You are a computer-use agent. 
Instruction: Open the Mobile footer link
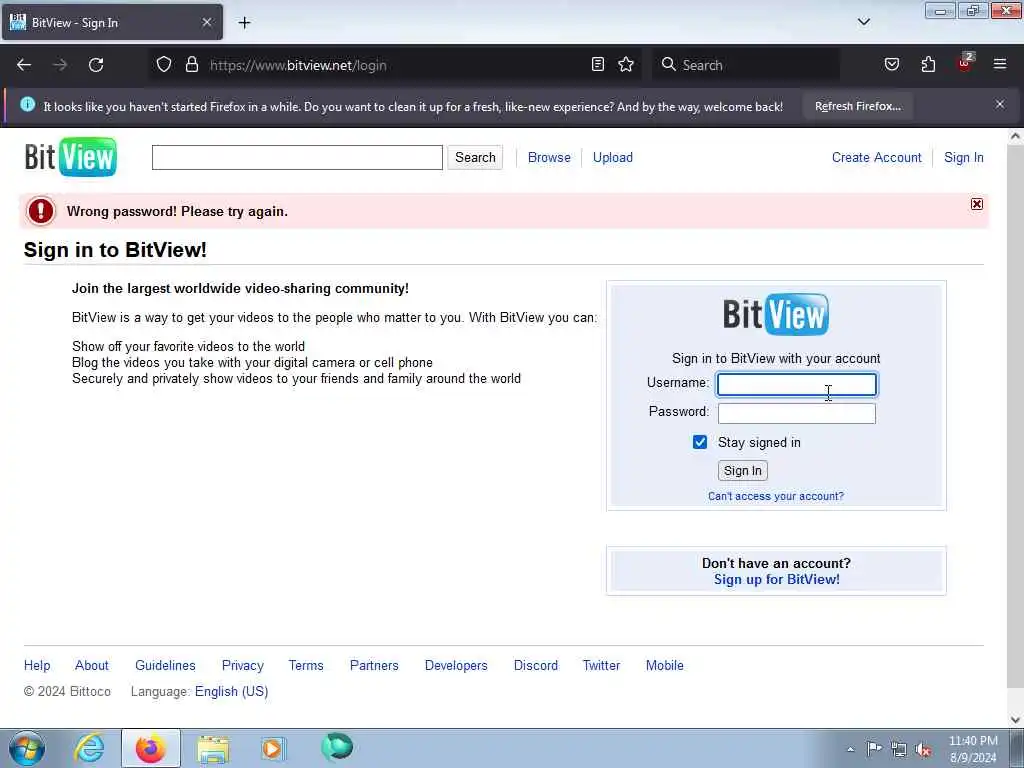pos(664,665)
